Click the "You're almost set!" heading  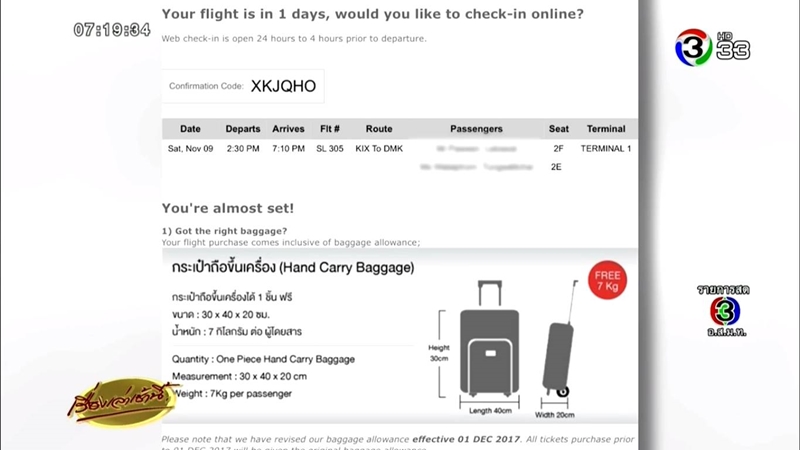pos(228,208)
